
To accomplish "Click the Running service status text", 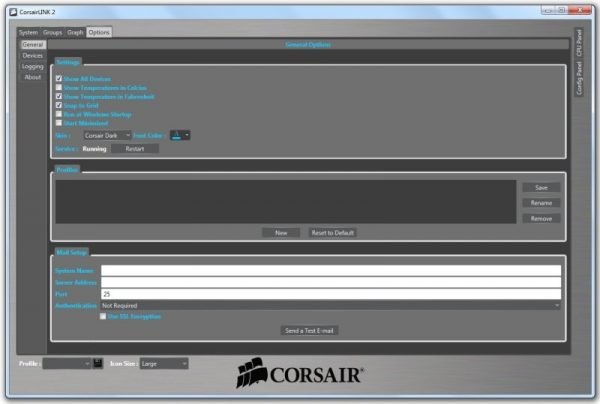I will 95,149.
